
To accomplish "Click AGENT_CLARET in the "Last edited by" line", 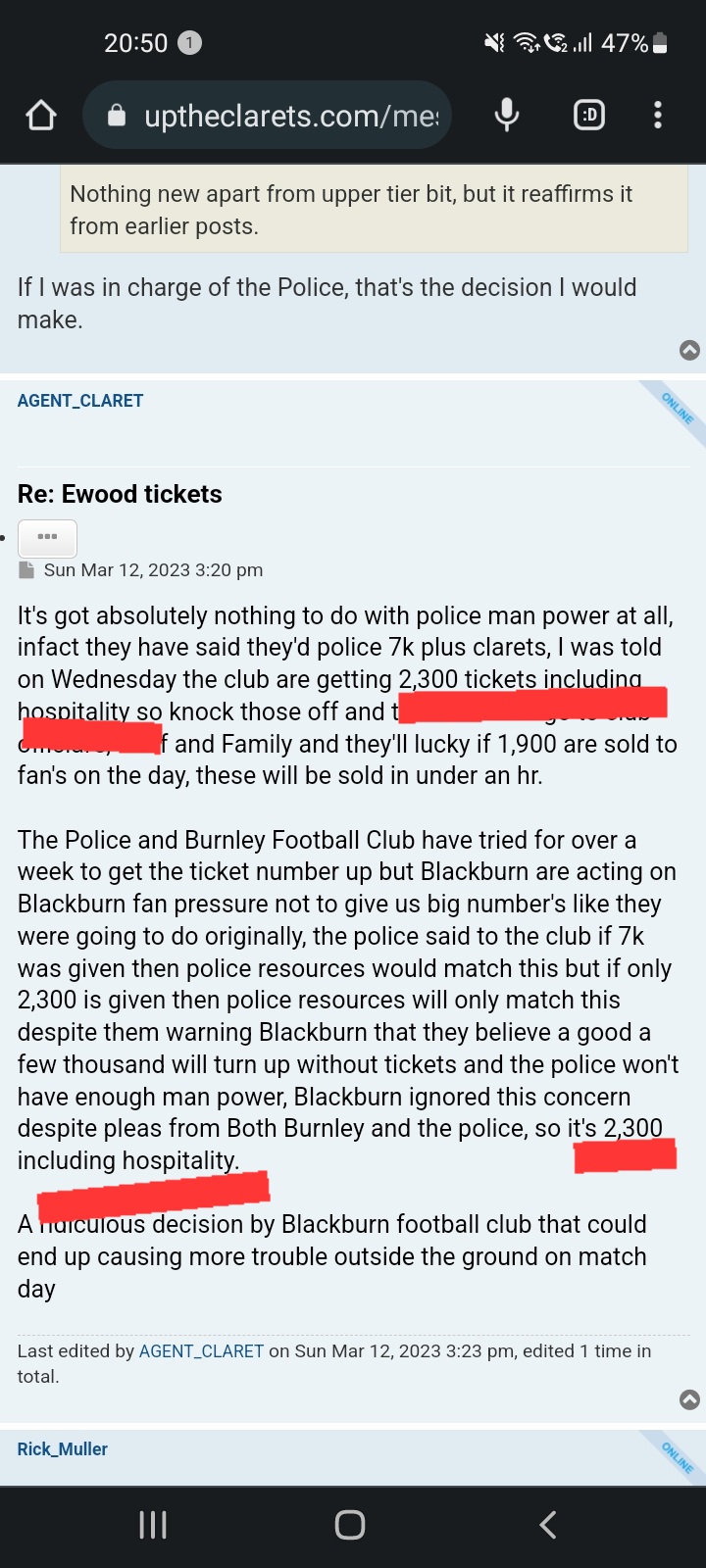I will 201,1351.
